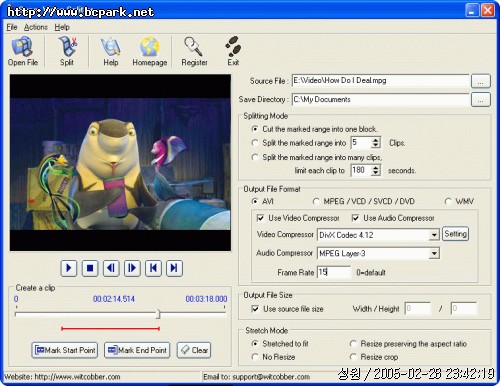
Task: Click the Split filmstrip scissors icon
Action: 68,47
